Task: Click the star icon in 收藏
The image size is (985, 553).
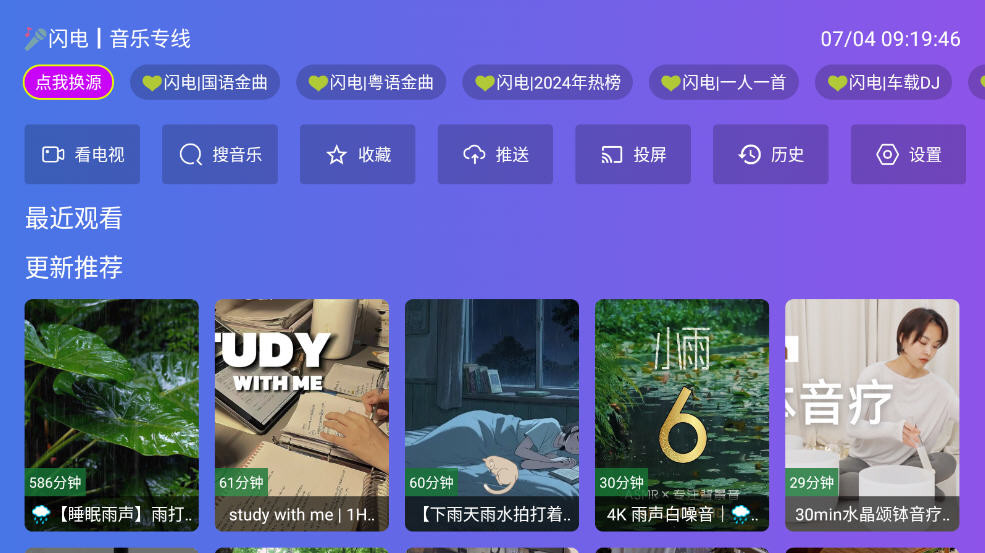Action: click(x=337, y=155)
